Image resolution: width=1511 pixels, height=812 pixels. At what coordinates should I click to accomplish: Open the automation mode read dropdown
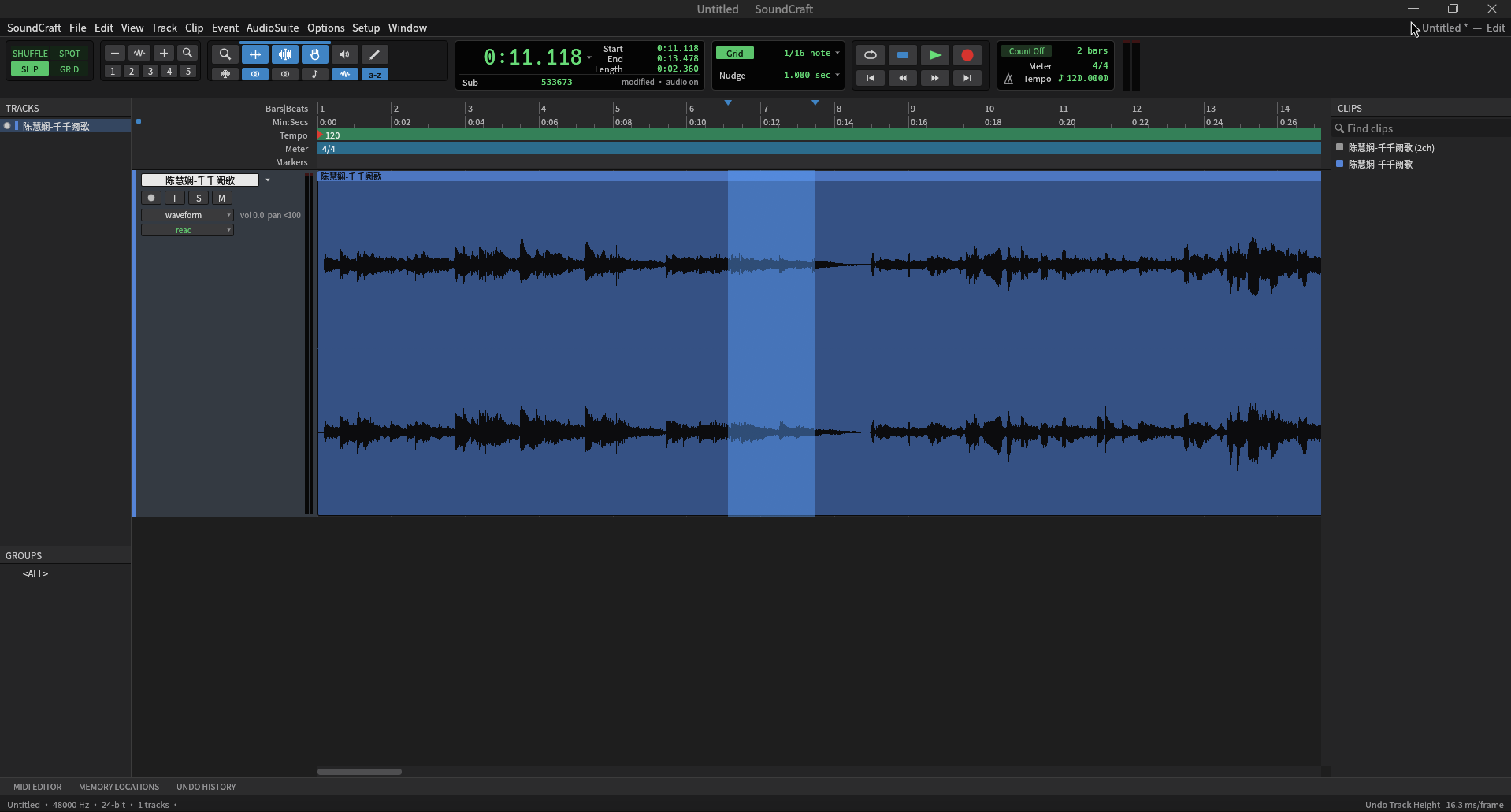(187, 230)
